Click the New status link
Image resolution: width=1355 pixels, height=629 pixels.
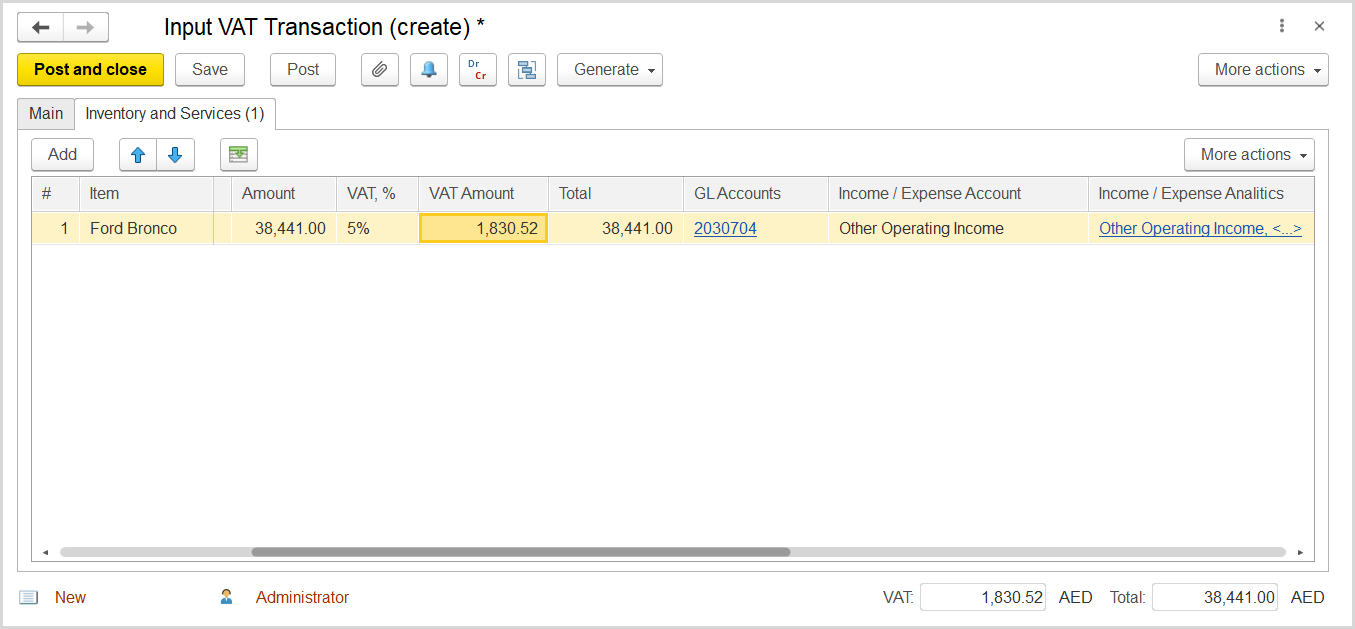70,597
